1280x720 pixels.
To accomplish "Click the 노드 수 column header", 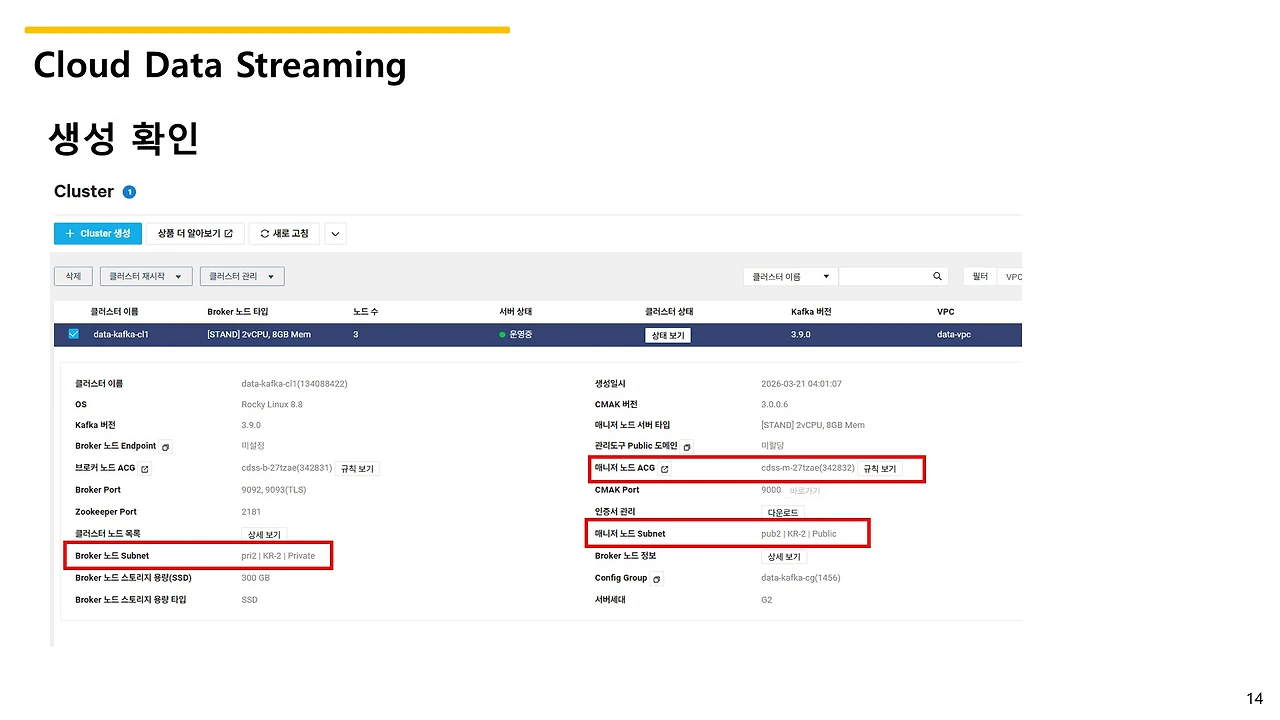I will (366, 312).
